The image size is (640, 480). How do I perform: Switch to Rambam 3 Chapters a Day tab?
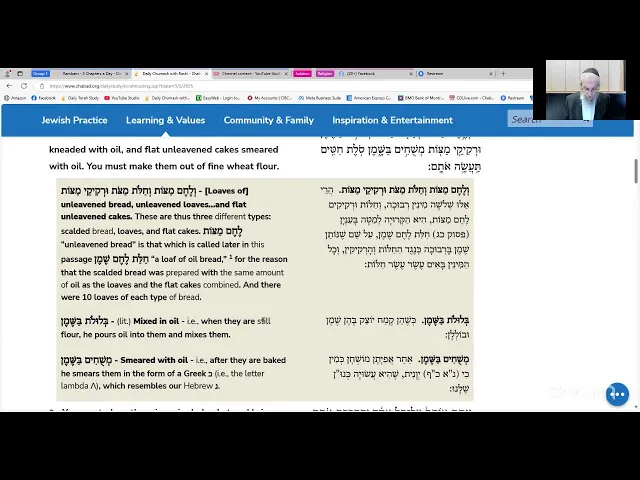click(x=92, y=74)
